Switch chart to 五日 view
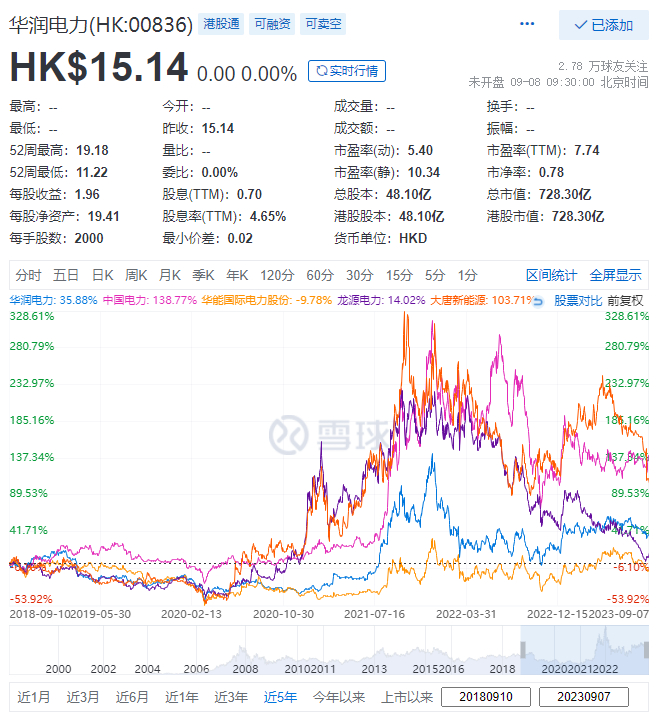The height and width of the screenshot is (713, 658). coord(66,275)
